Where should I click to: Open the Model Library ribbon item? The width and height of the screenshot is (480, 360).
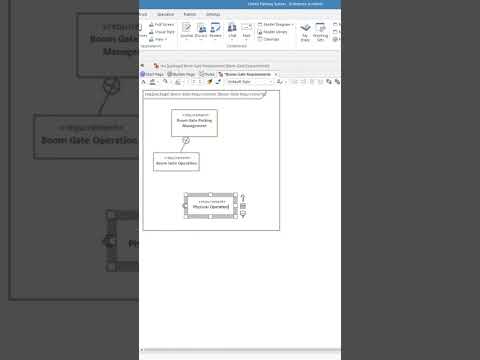[272, 32]
